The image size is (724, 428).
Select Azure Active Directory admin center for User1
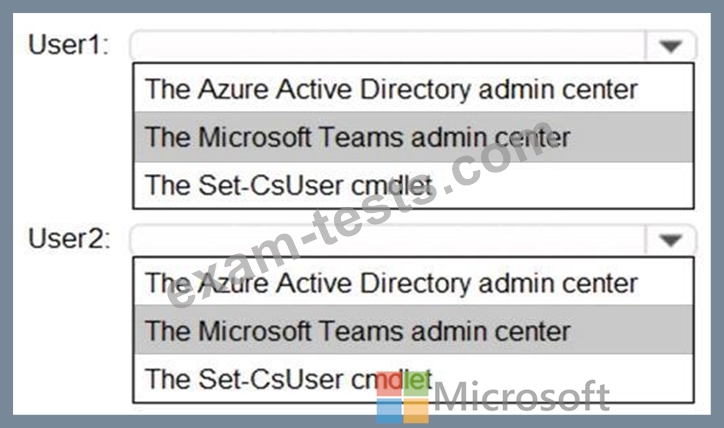413,89
